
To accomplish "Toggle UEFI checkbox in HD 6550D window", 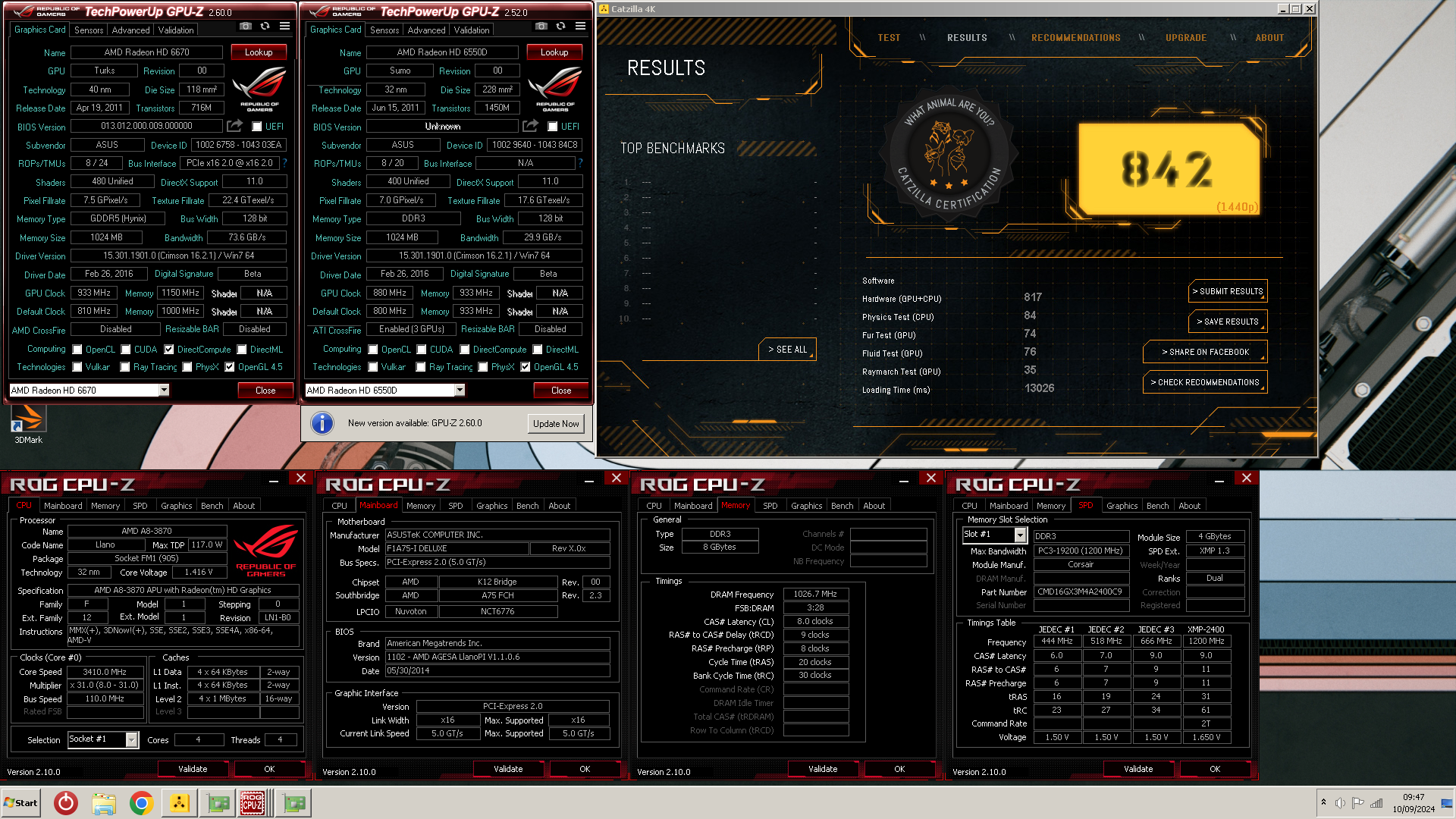I will (x=552, y=127).
